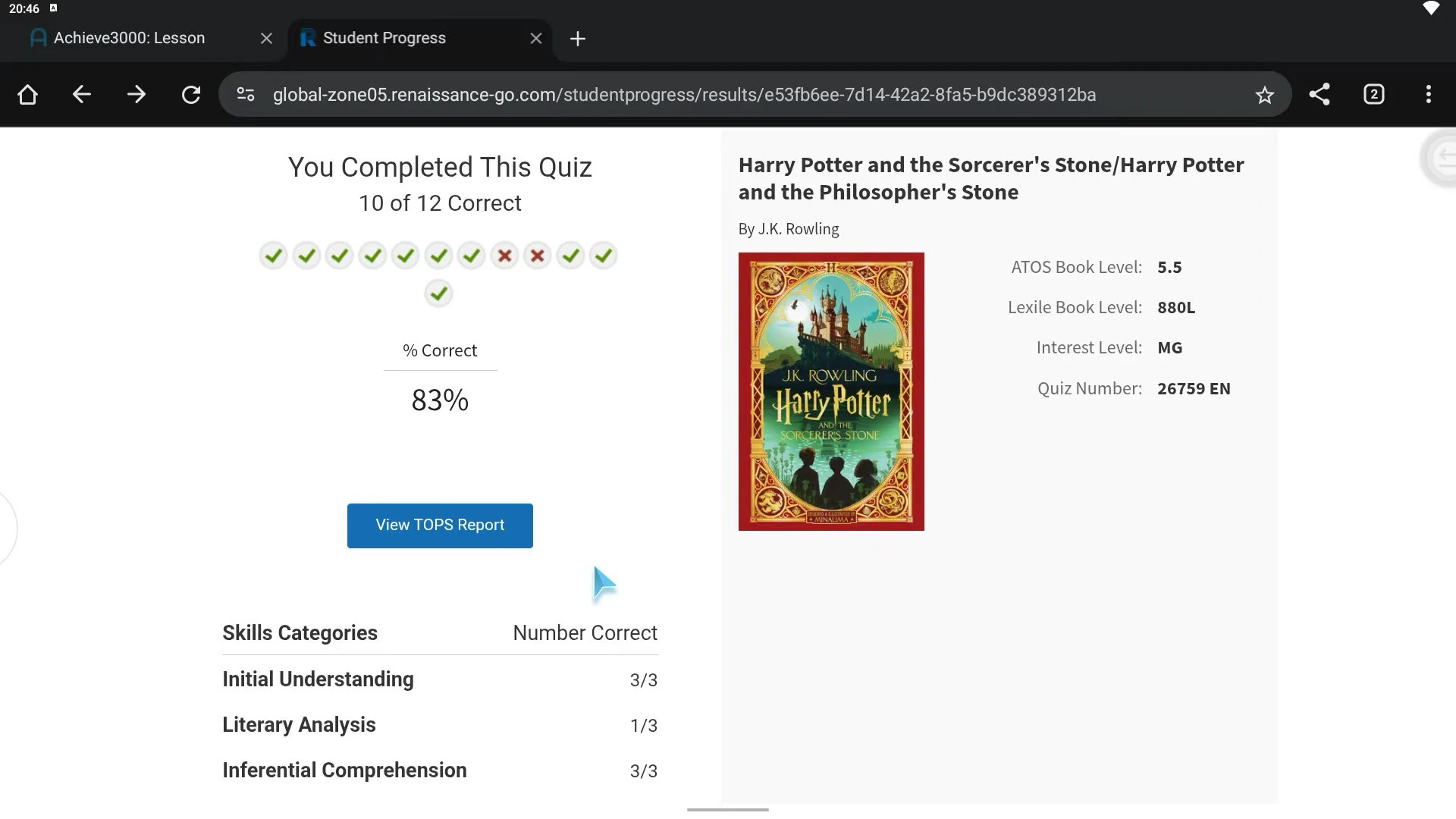Reload the Student Progress page

191,95
